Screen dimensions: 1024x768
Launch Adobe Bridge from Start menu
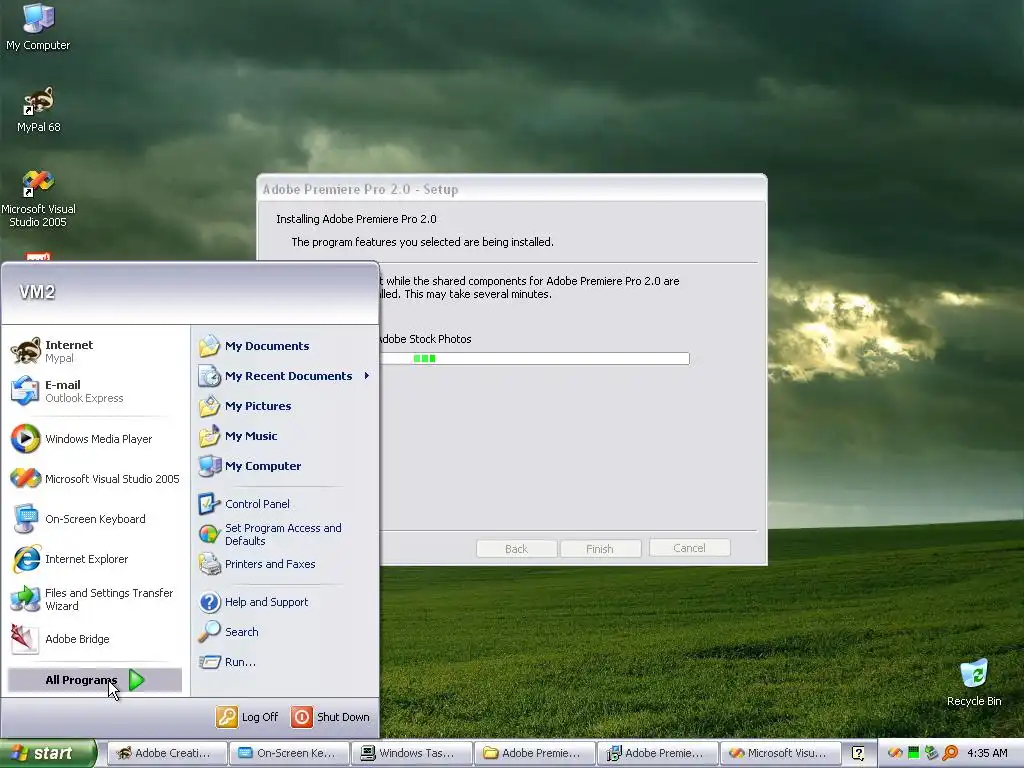tap(95, 639)
